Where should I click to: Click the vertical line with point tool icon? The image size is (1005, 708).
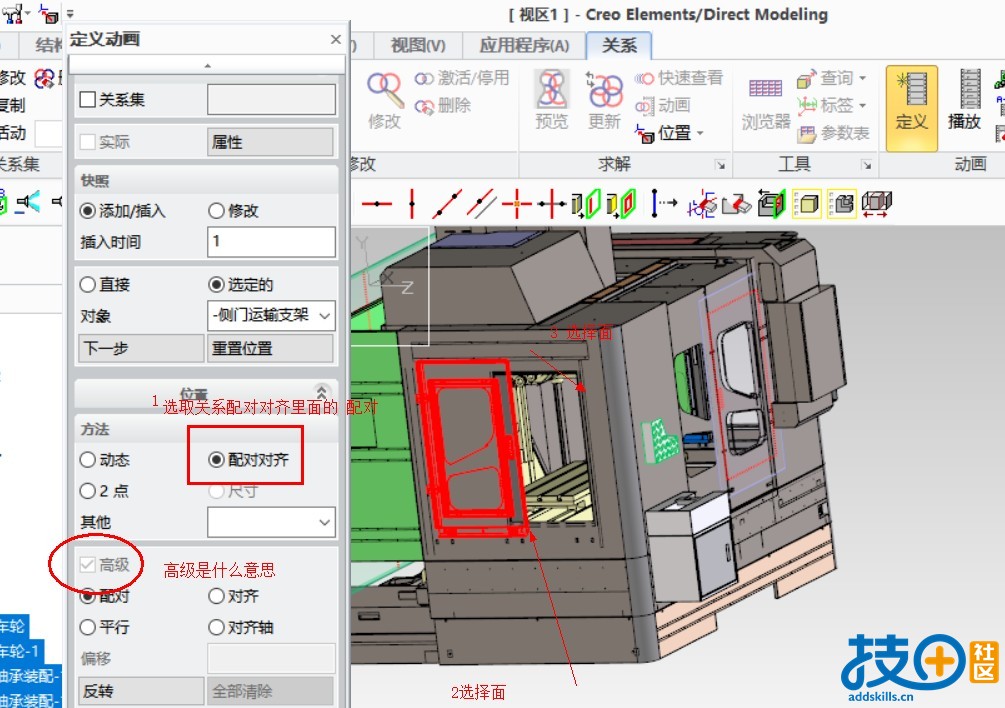pyautogui.click(x=412, y=204)
